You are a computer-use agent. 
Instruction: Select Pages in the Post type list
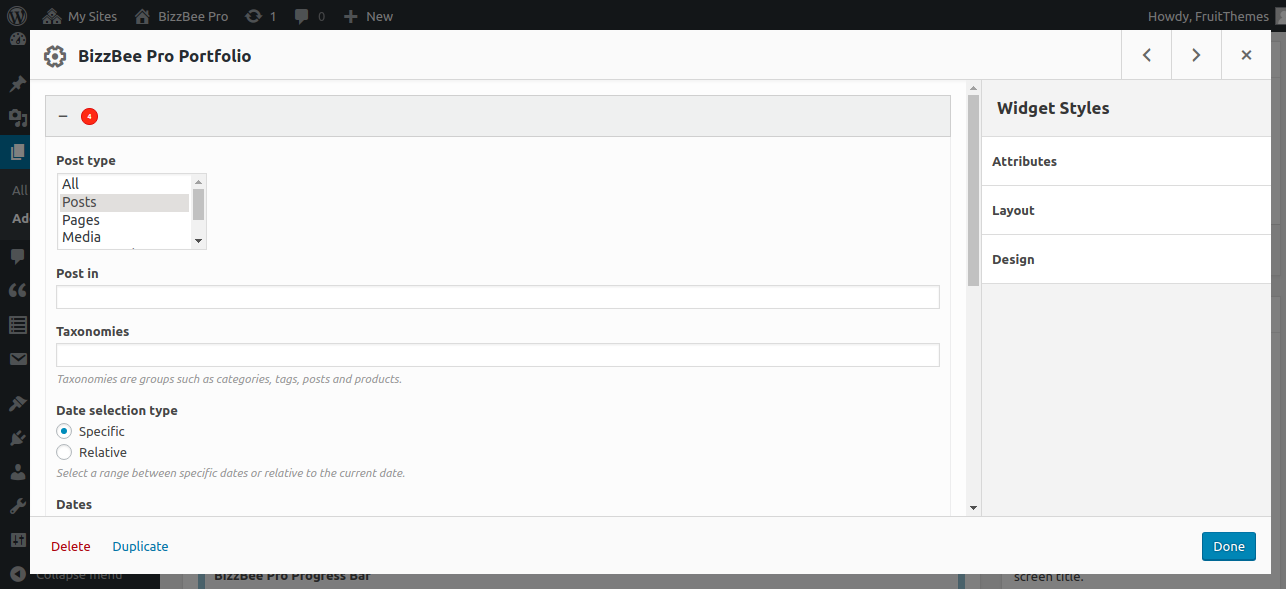124,220
